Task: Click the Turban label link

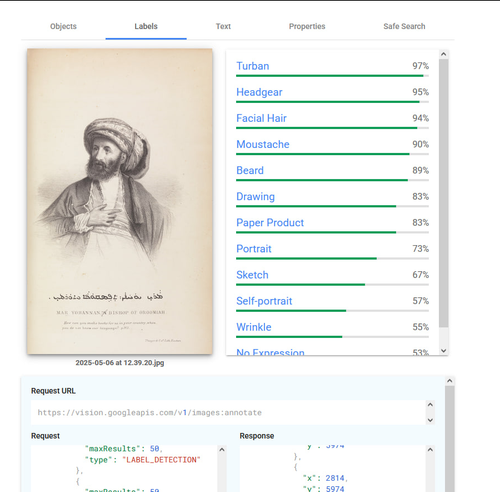Action: (253, 66)
